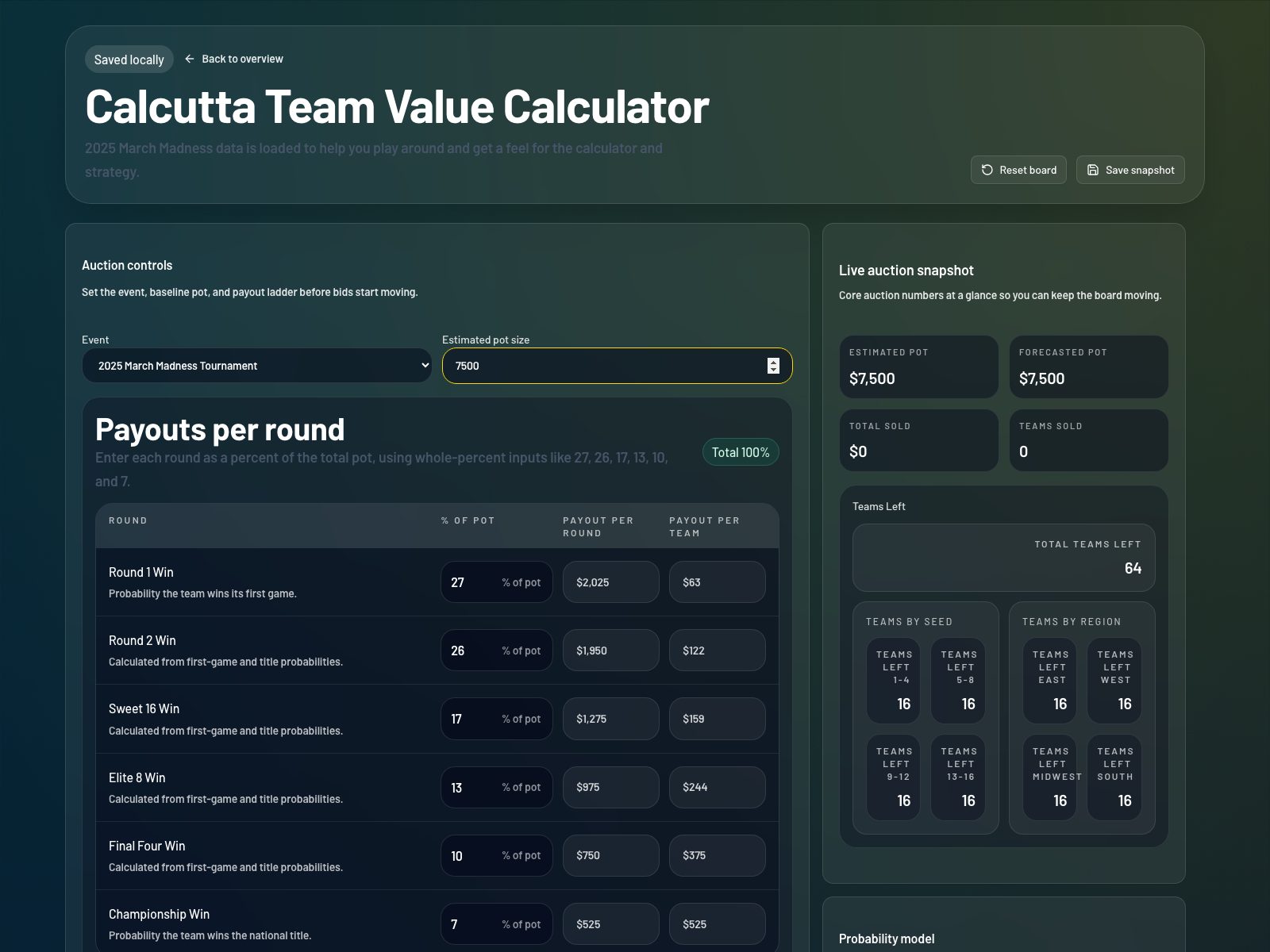Focus the Estimated pot size input field
This screenshot has width=1270, height=952.
coord(603,366)
